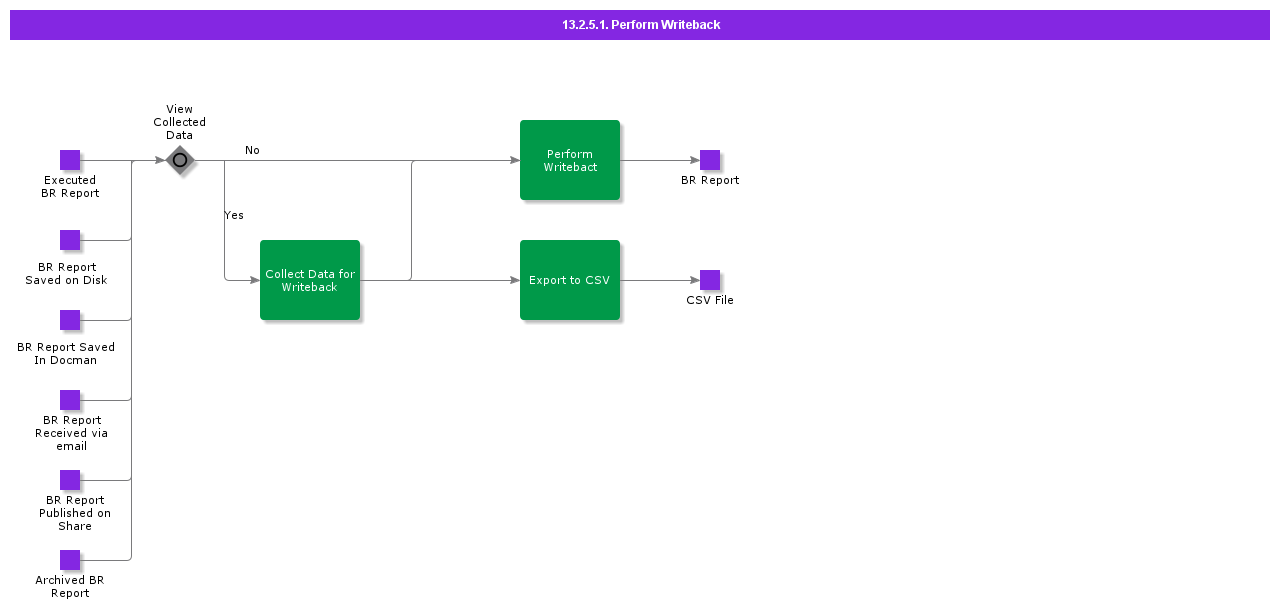This screenshot has height=610, width=1280.
Task: Click the Executed BR Report event square
Action: tap(70, 160)
